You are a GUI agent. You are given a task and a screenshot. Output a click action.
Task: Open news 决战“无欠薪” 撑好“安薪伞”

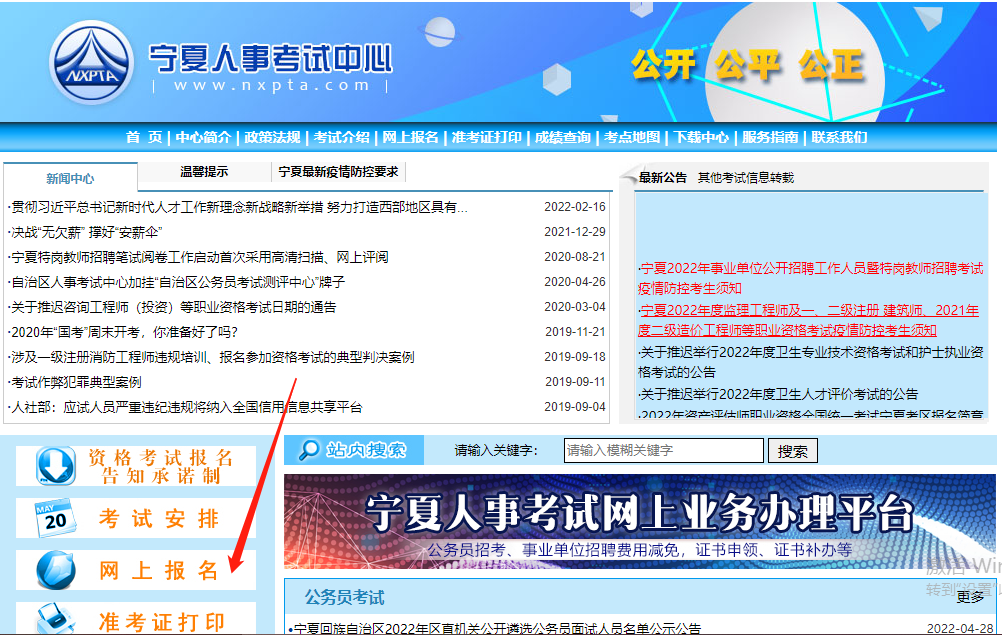click(85, 232)
